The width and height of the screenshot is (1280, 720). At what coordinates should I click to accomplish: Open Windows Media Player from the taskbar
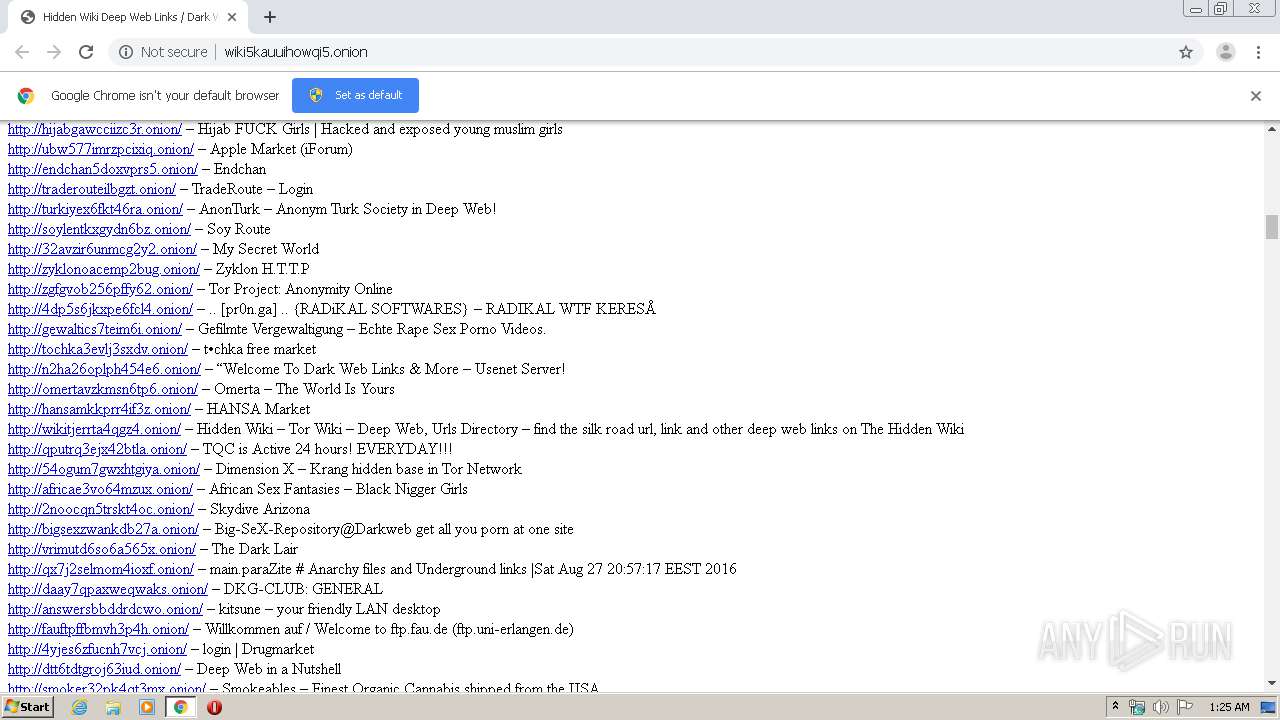pos(147,707)
